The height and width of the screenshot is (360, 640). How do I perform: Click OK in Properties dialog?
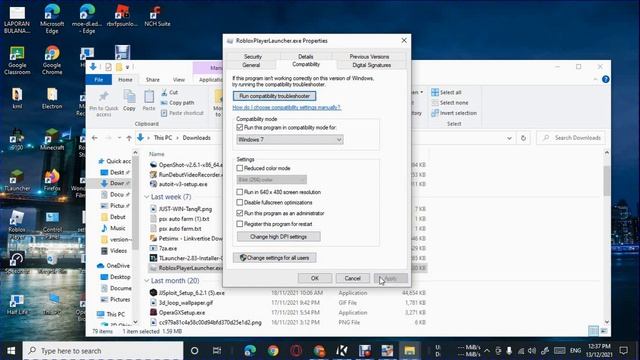point(315,278)
